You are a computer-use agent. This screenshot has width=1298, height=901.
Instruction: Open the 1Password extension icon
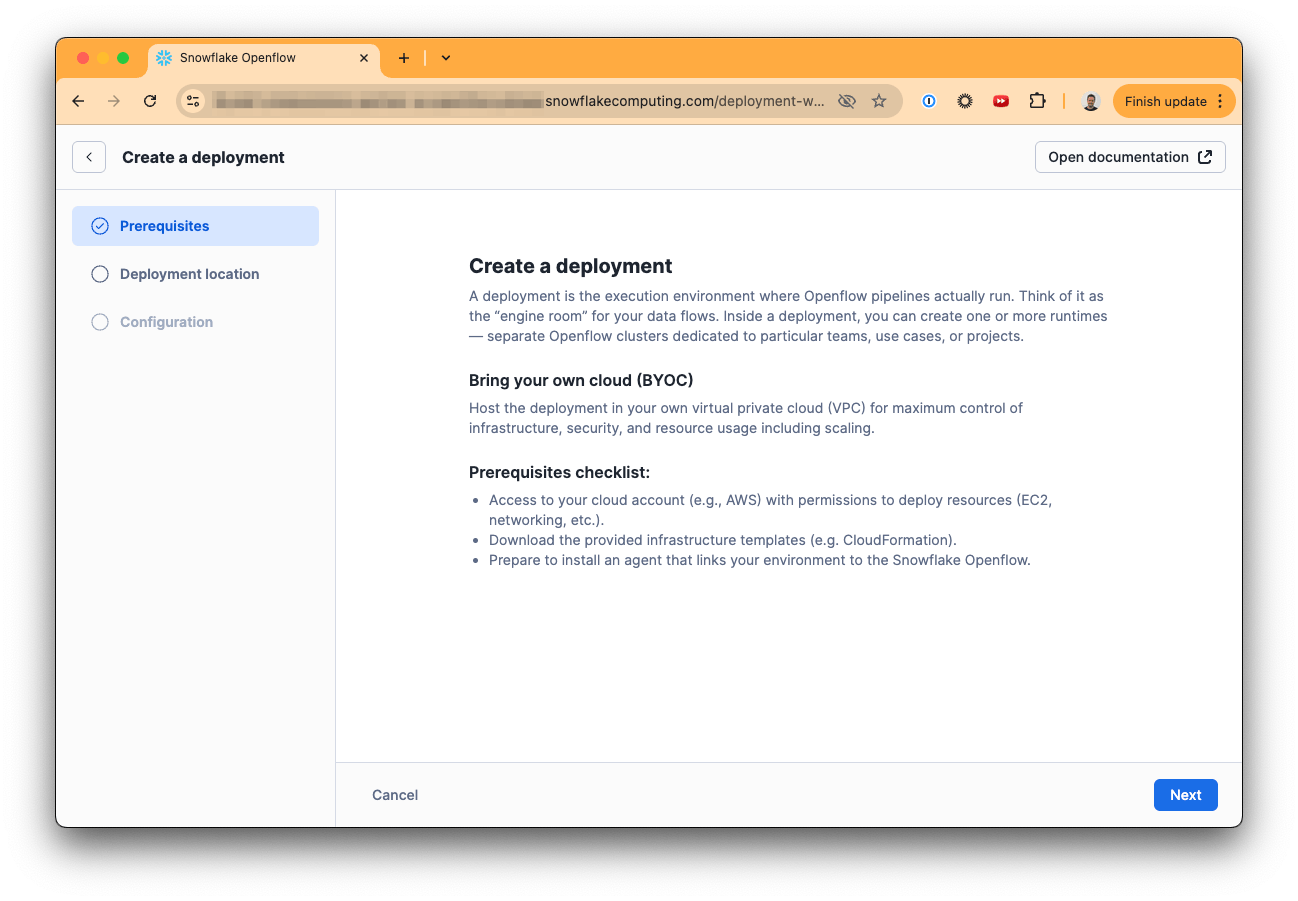point(929,101)
